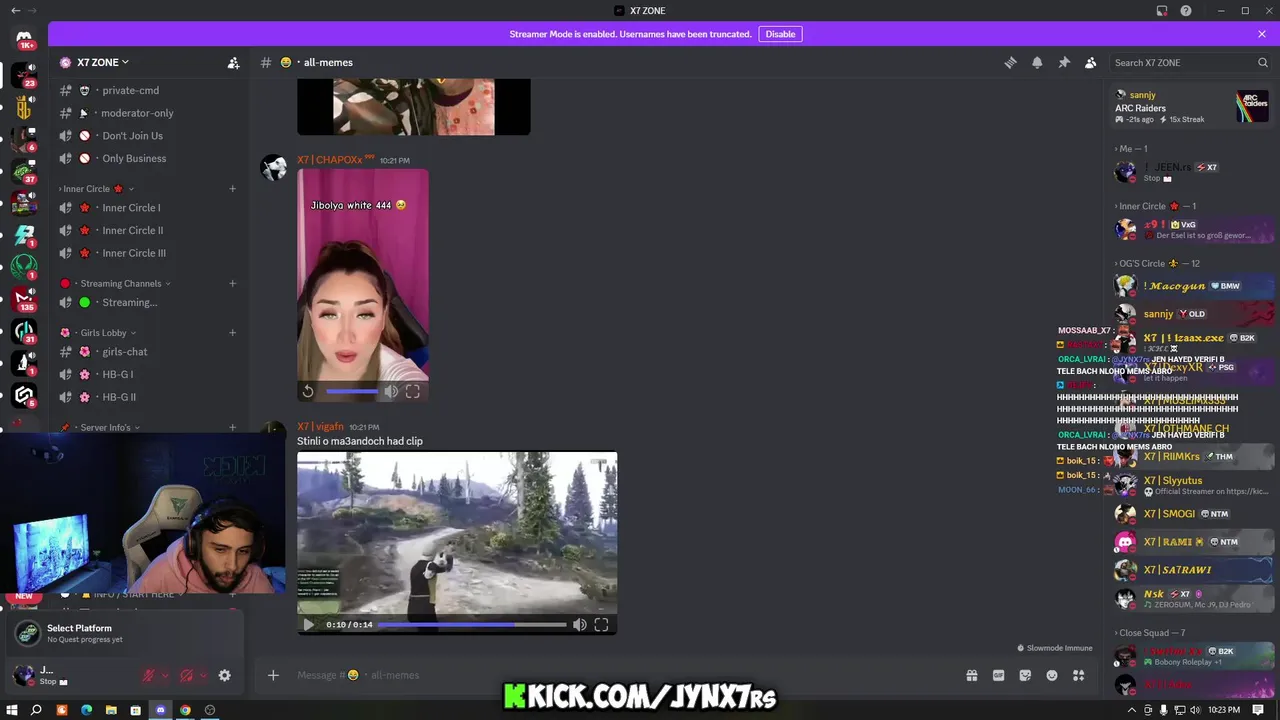Undeafen headphones in user panel
This screenshot has height=720, width=1280.
pos(186,676)
